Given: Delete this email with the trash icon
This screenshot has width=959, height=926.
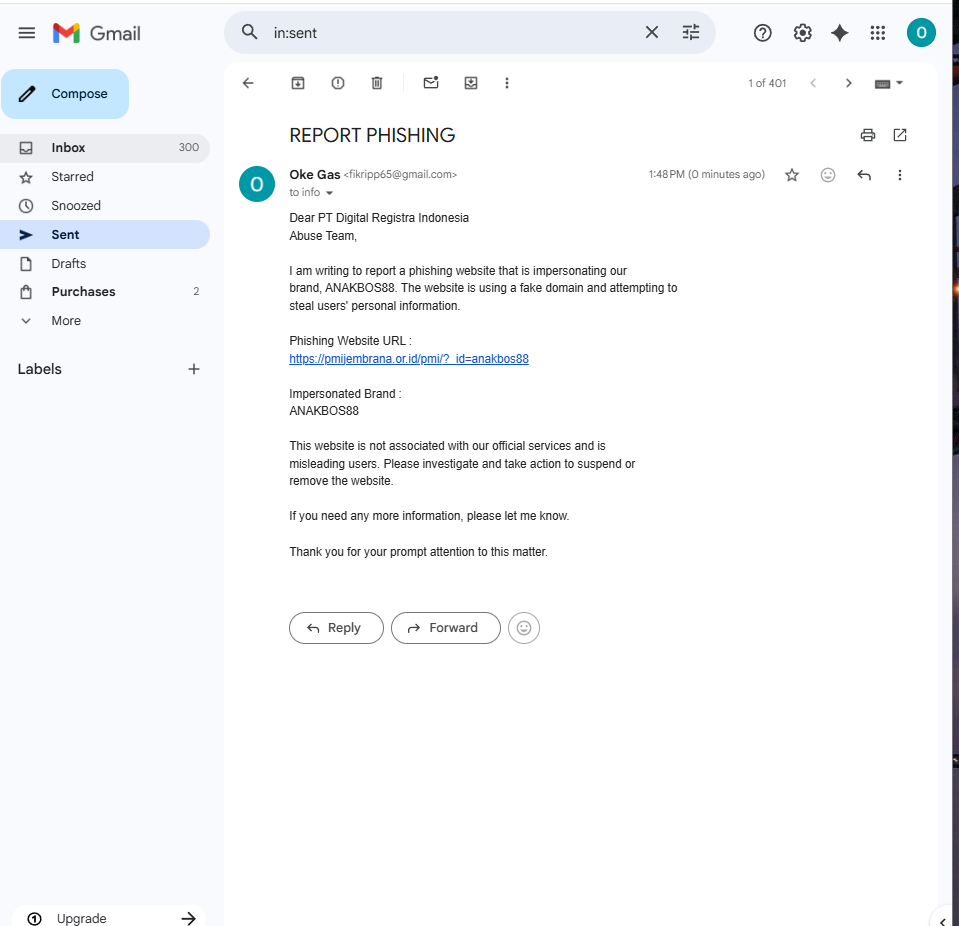Looking at the screenshot, I should click(x=377, y=83).
